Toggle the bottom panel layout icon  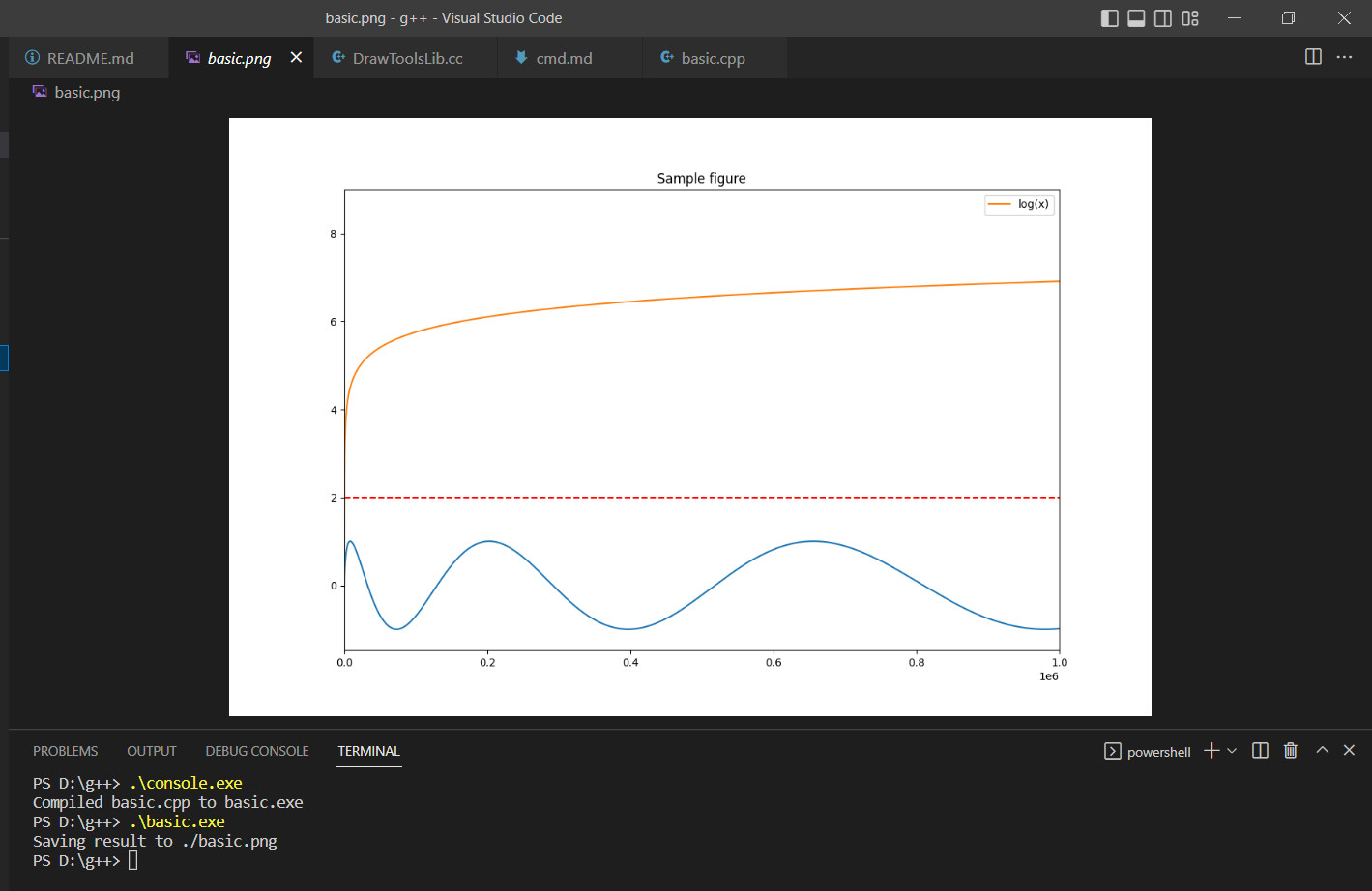(1137, 18)
